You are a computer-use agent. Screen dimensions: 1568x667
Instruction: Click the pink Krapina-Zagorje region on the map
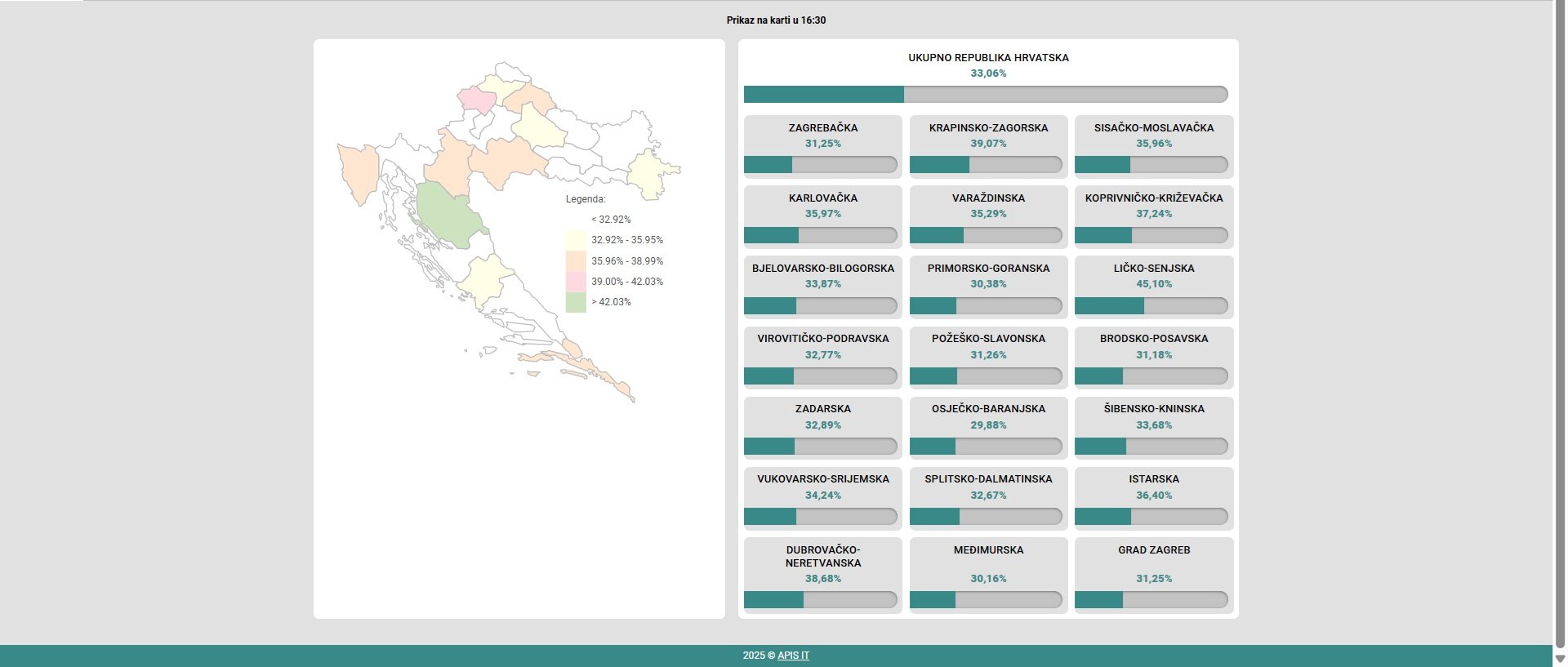pos(477,99)
